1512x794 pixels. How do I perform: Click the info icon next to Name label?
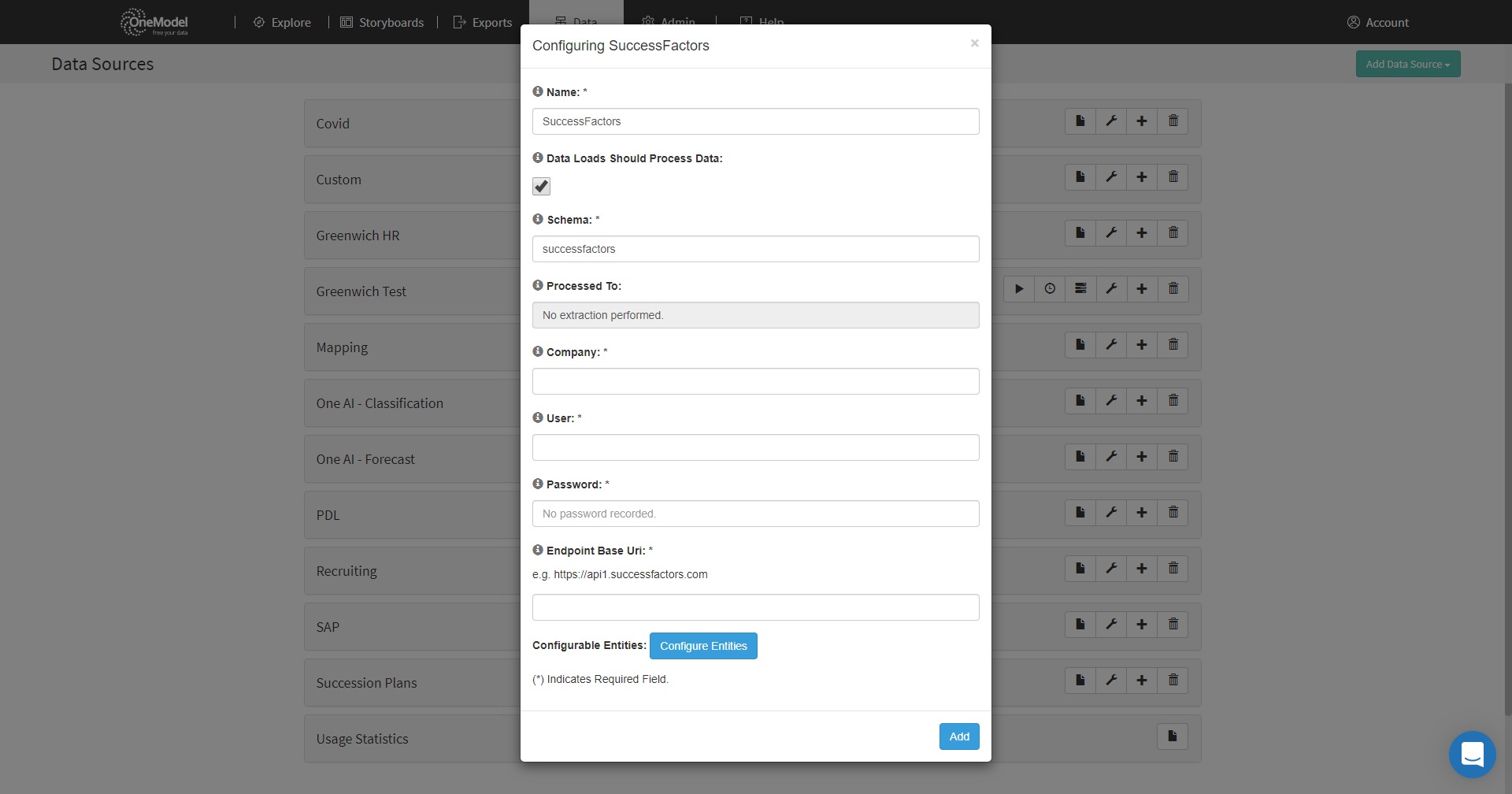click(x=538, y=91)
